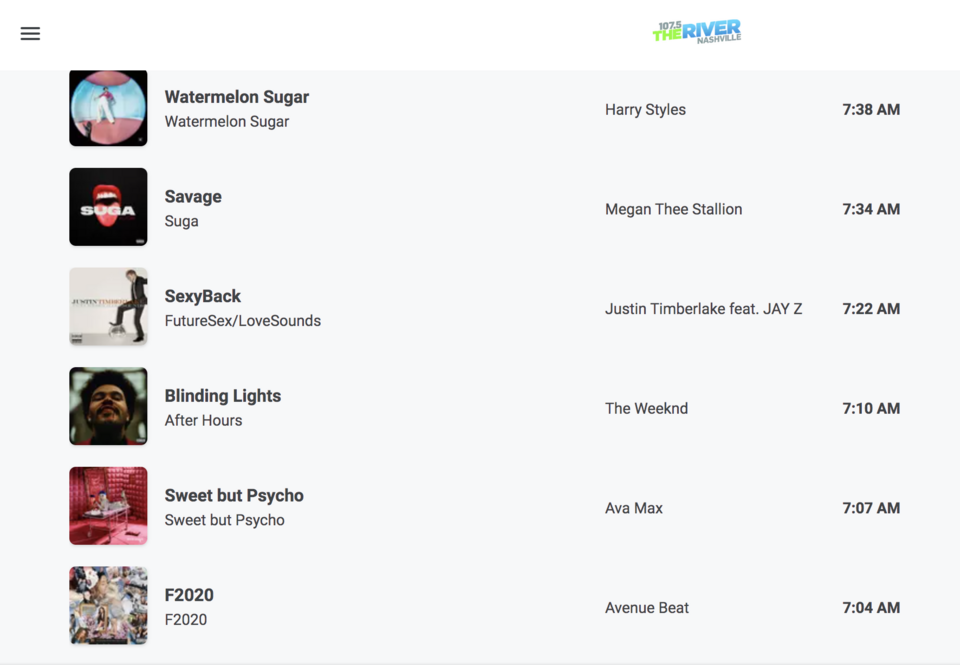Click the Watermelon Sugar song title
This screenshot has height=665, width=960.
click(237, 97)
